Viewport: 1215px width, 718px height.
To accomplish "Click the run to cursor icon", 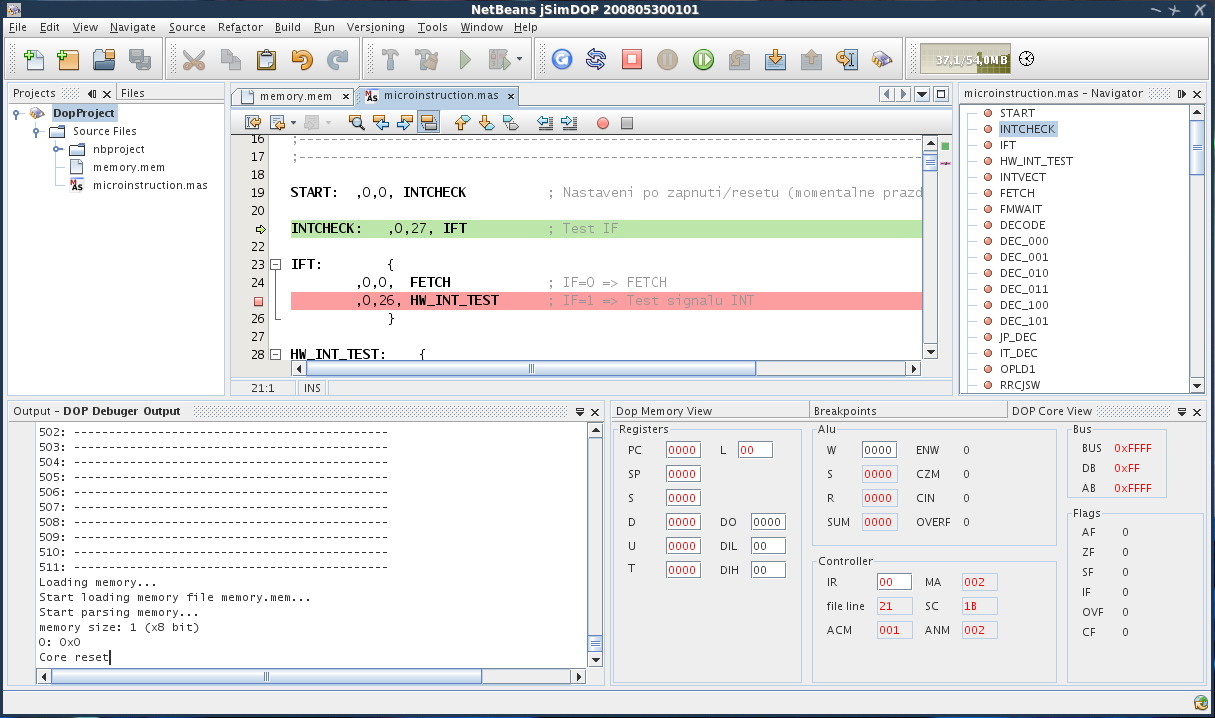I will click(847, 60).
